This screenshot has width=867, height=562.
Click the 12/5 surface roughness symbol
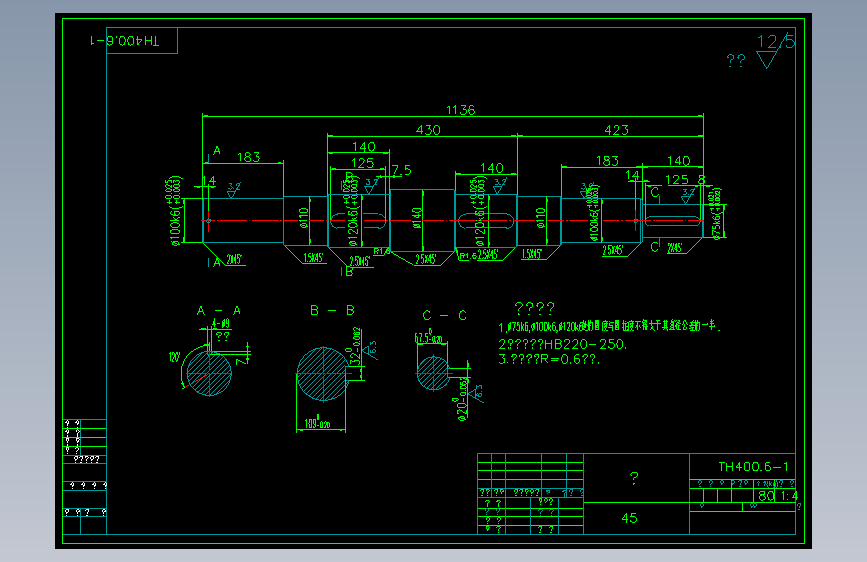(775, 50)
